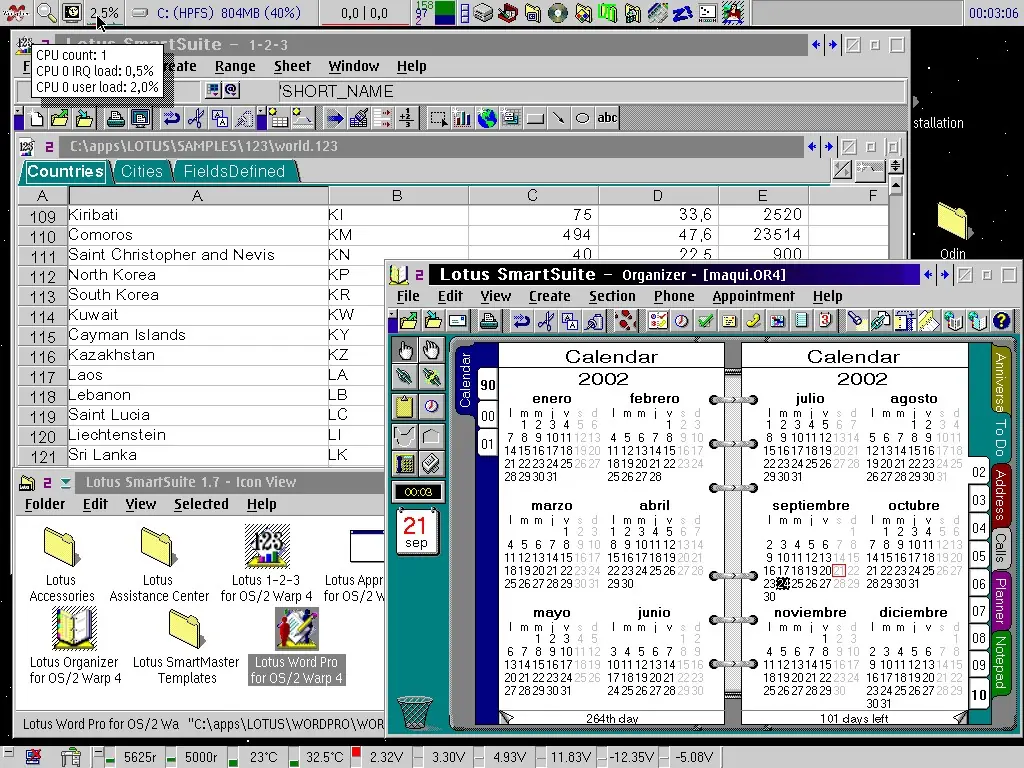Select the draw arrow tool in 1-2-3
Viewport: 1024px width, 768px height.
pos(558,118)
